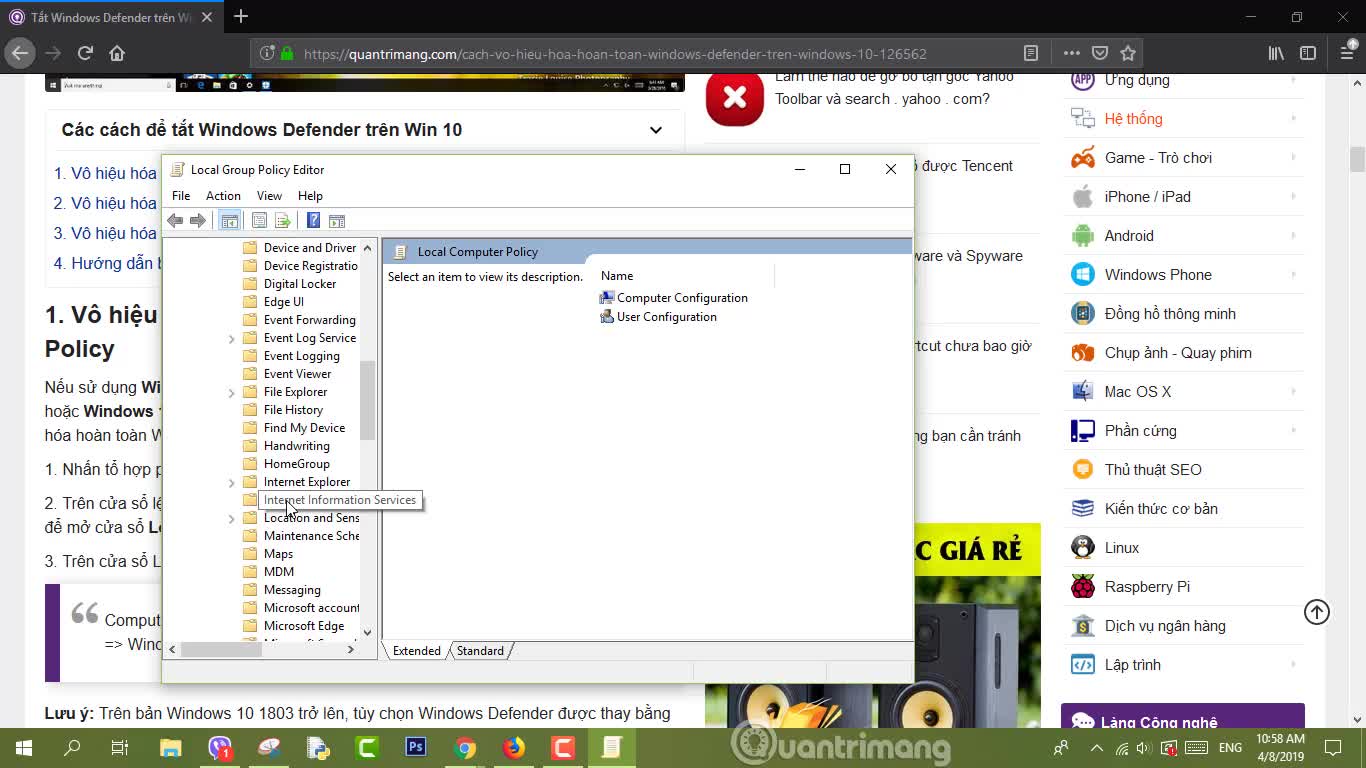Screen dimensions: 1366x768
Task: Open File menu in Group Policy Editor
Action: coord(181,196)
